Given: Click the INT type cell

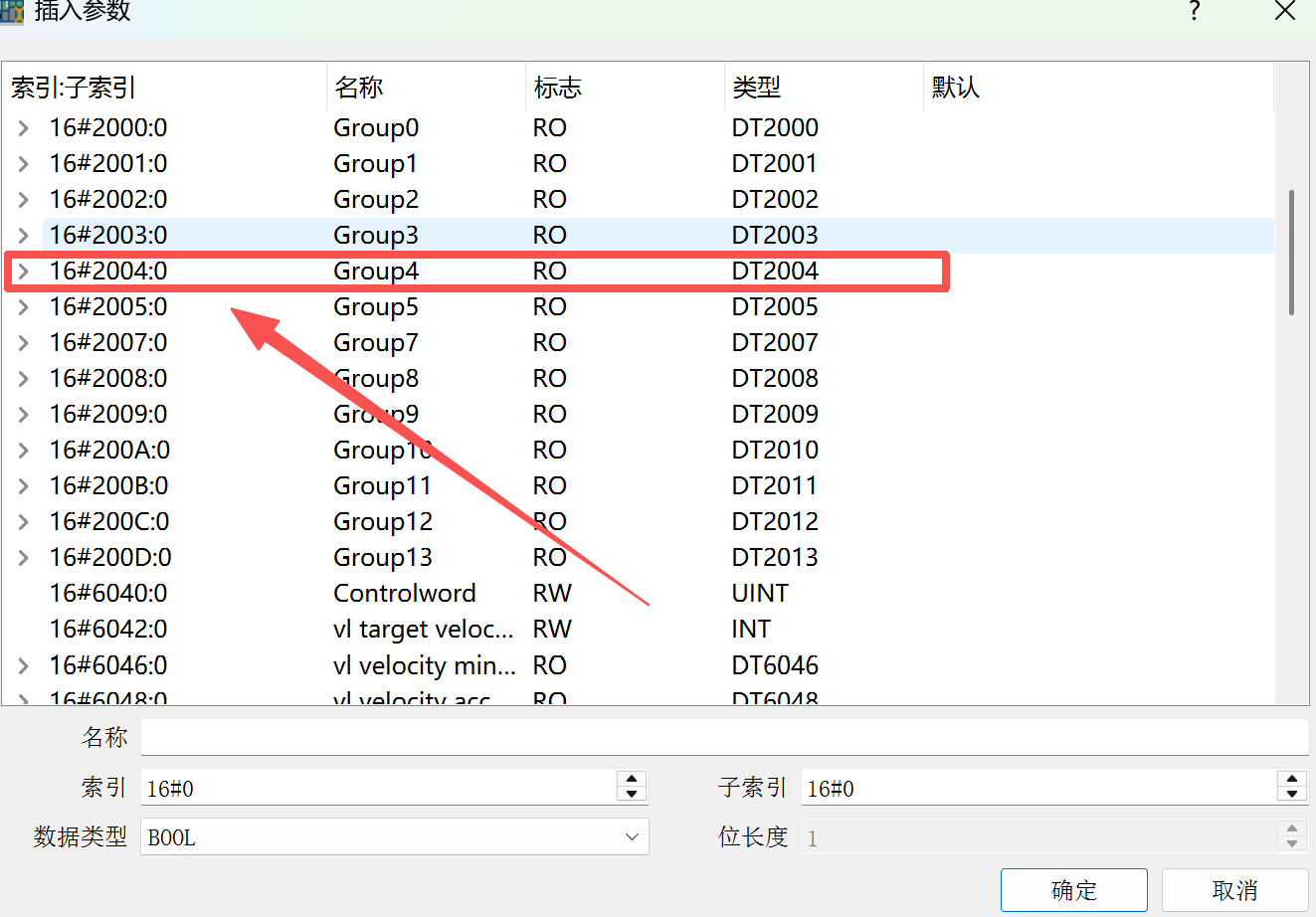Looking at the screenshot, I should (x=751, y=630).
